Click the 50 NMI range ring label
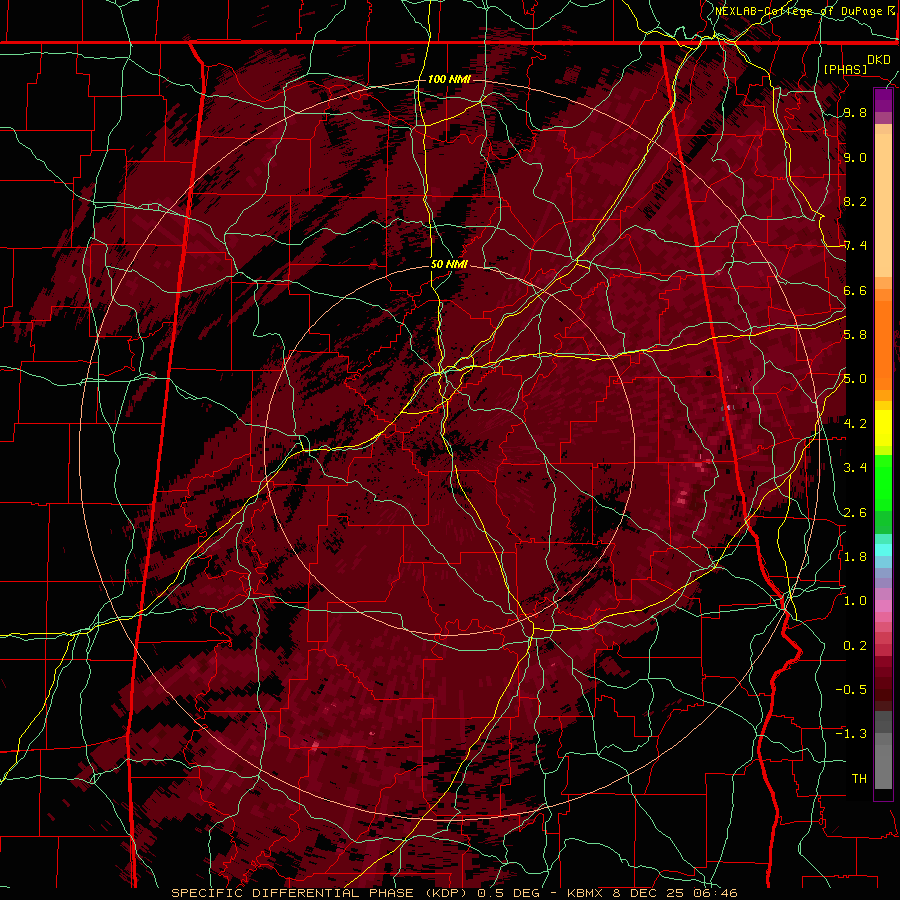The height and width of the screenshot is (900, 900). 449,264
